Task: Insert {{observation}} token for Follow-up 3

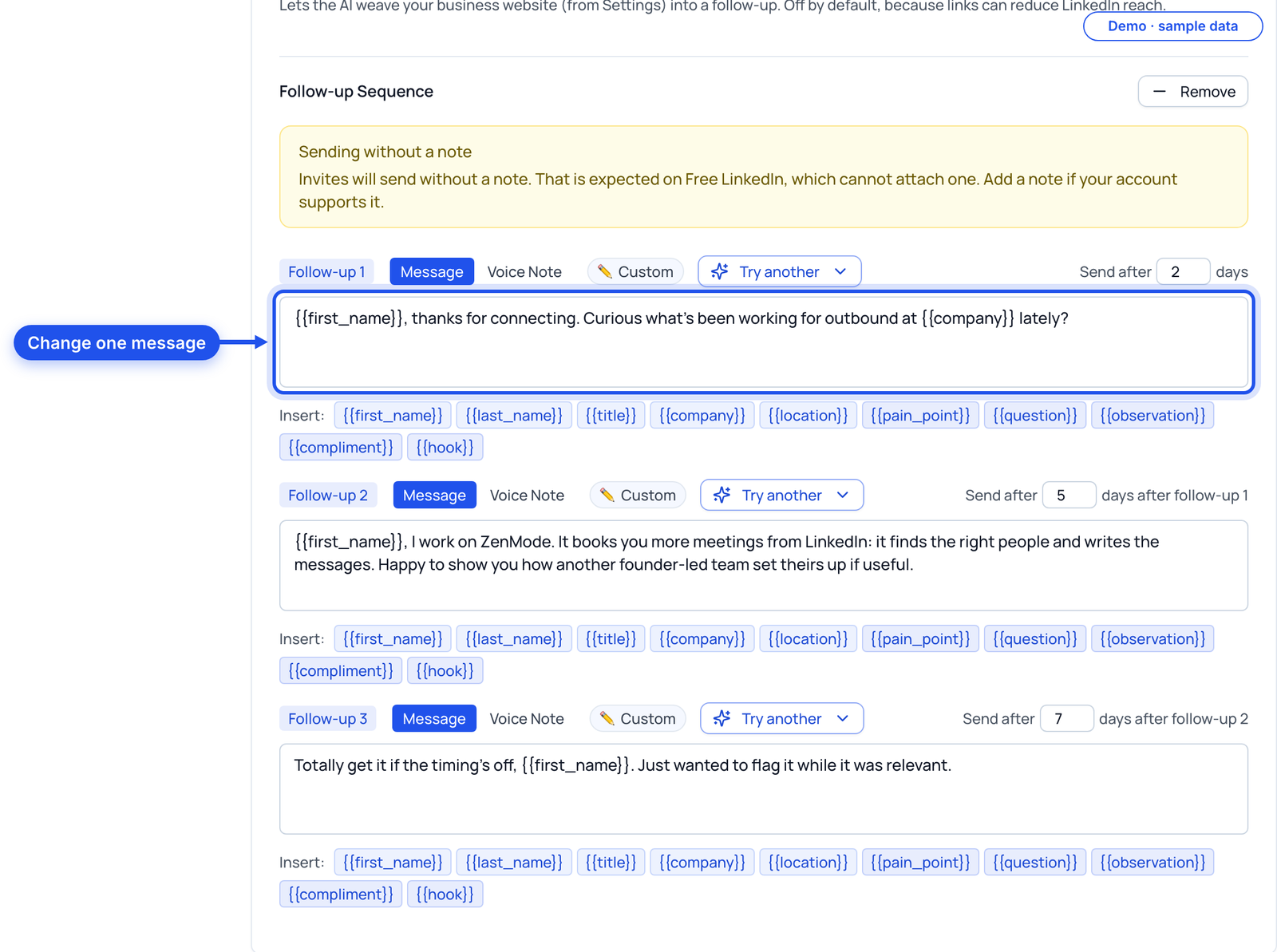Action: (x=1152, y=862)
